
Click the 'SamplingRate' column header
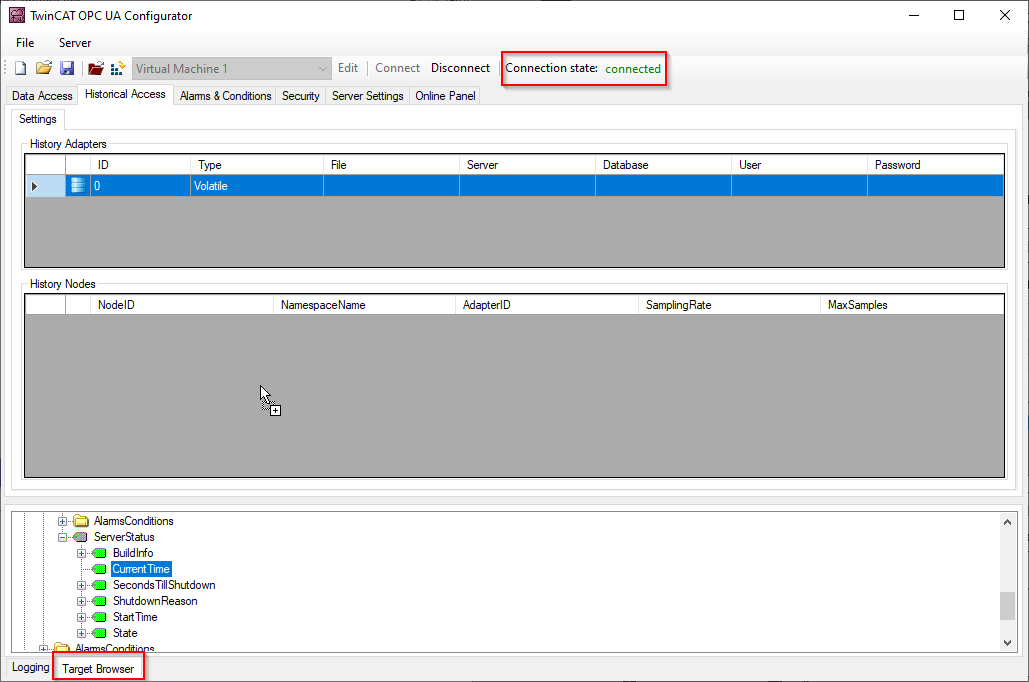(x=729, y=305)
